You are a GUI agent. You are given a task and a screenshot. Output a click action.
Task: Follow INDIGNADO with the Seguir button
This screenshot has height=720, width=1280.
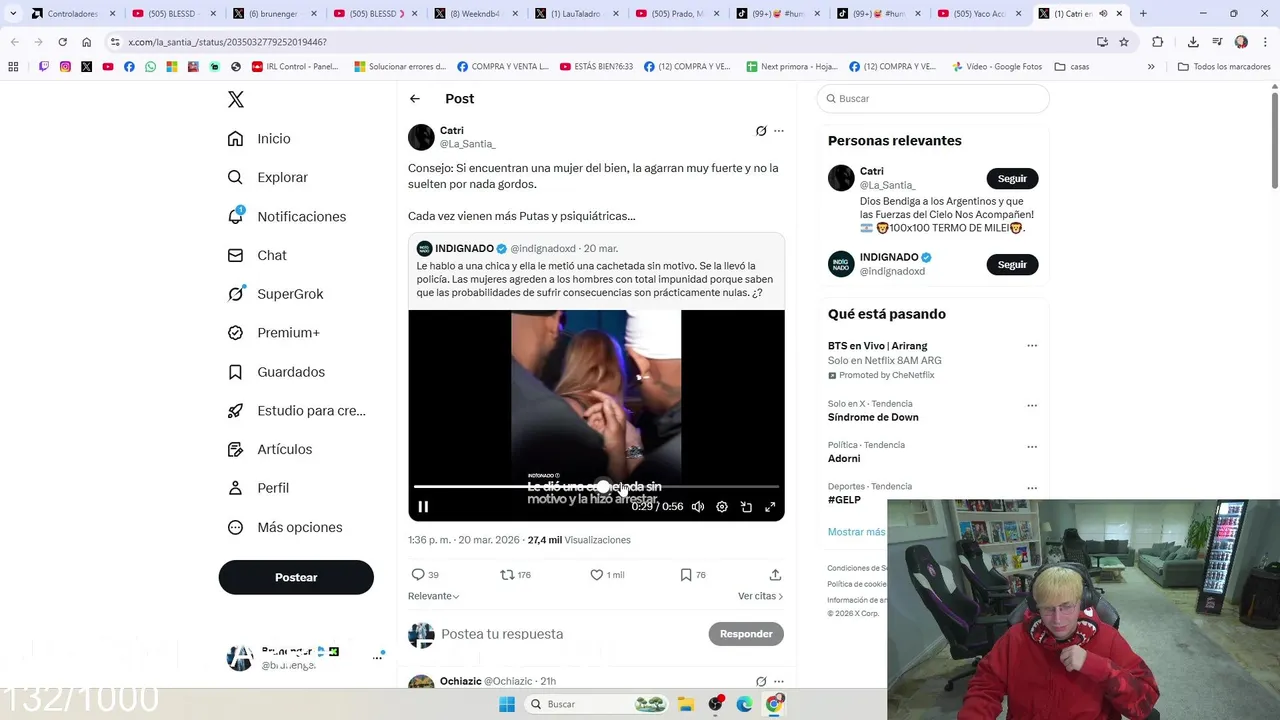1012,265
